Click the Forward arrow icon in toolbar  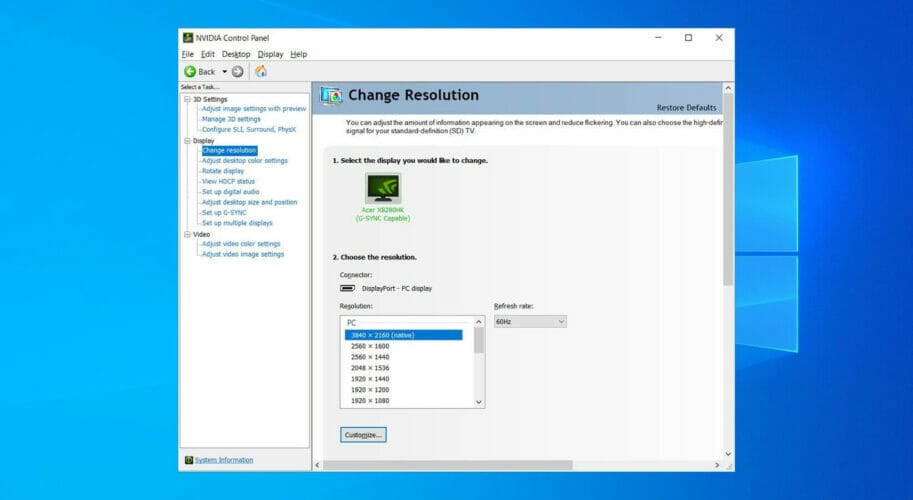point(237,72)
